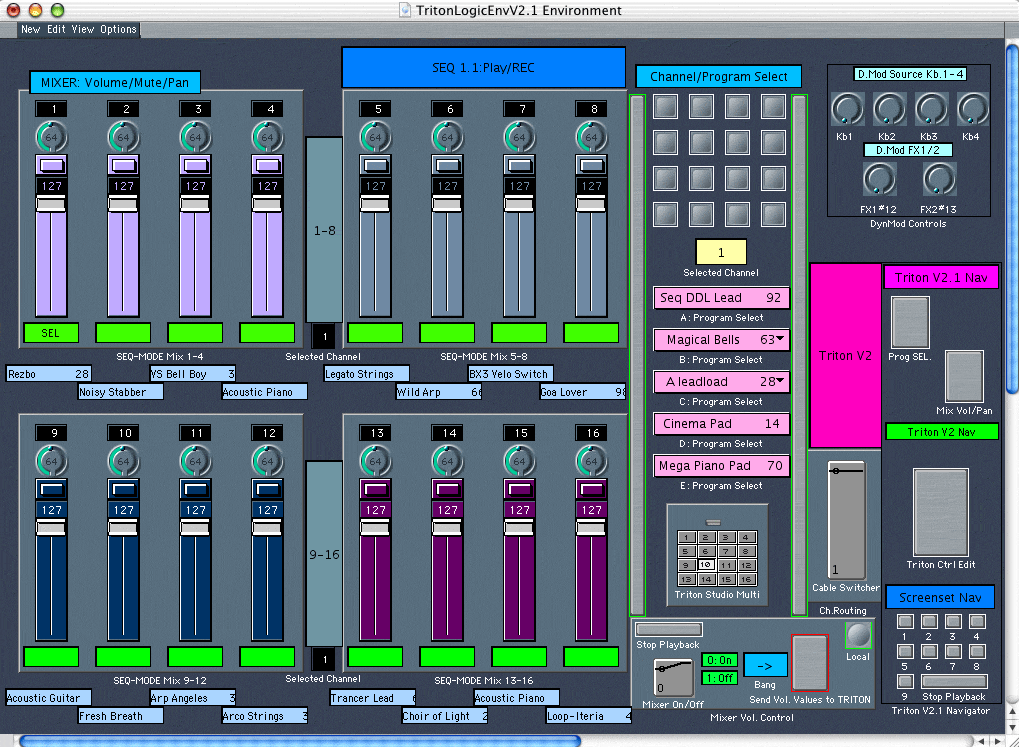
Task: Open the Magical Bells program dropdown
Action: pyautogui.click(x=722, y=340)
